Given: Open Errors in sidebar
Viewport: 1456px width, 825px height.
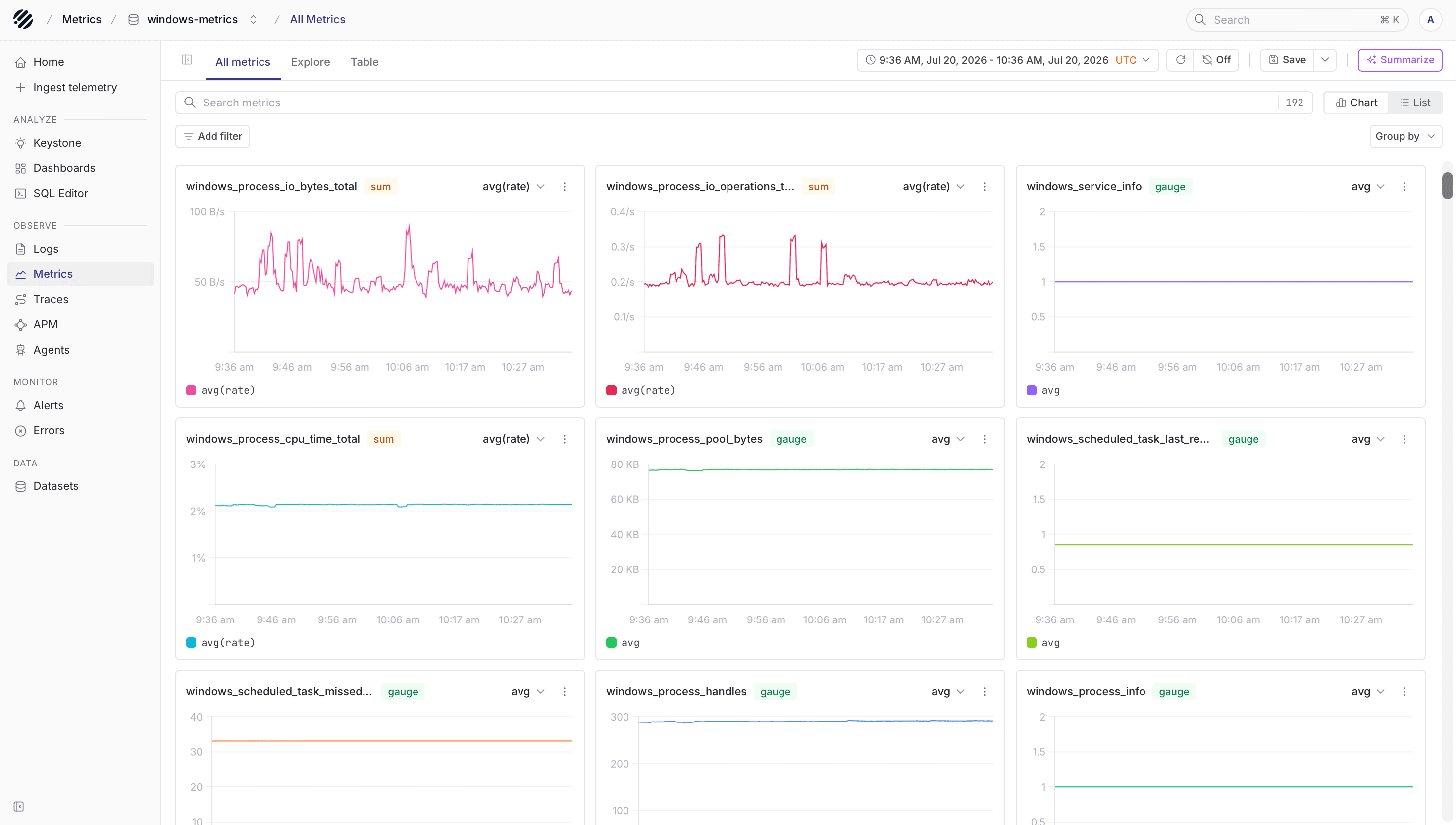Looking at the screenshot, I should 80,431.
